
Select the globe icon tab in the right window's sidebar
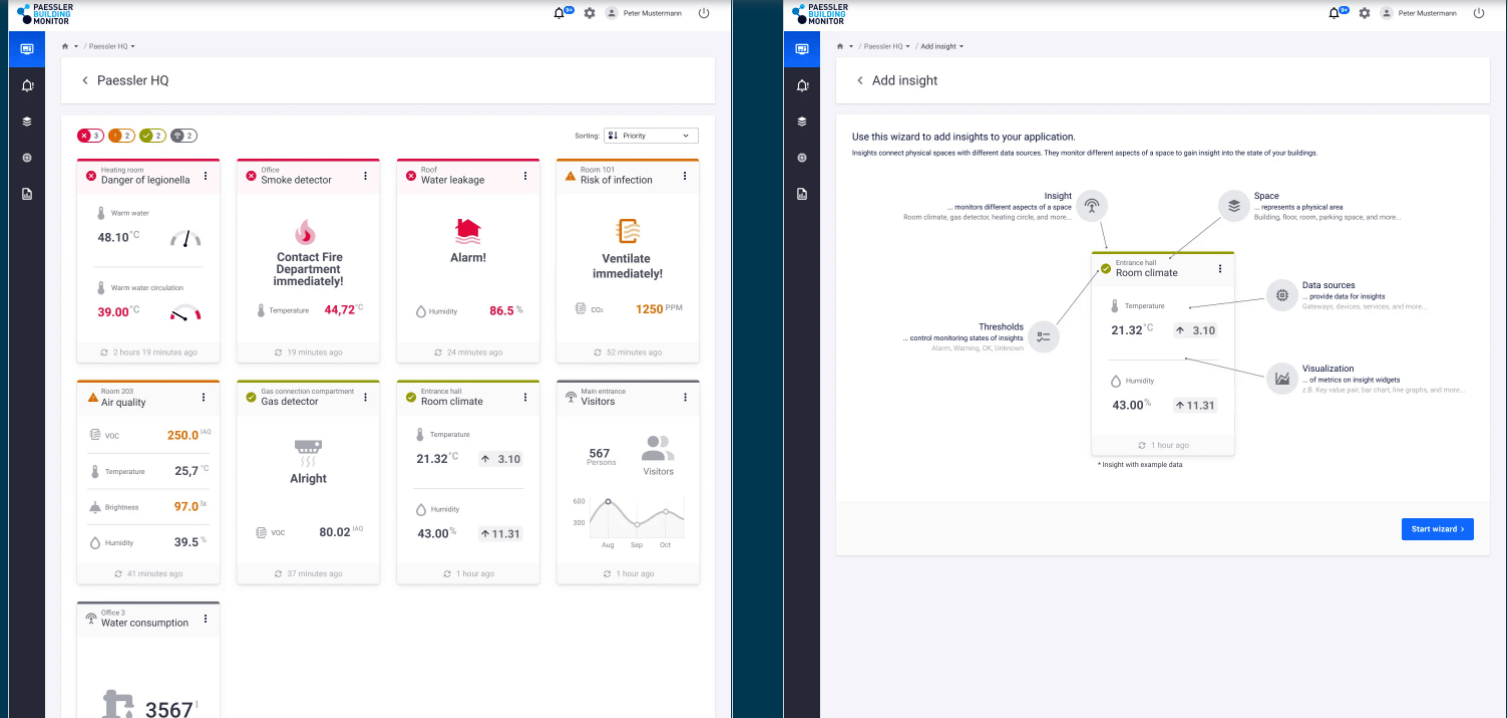pos(802,158)
